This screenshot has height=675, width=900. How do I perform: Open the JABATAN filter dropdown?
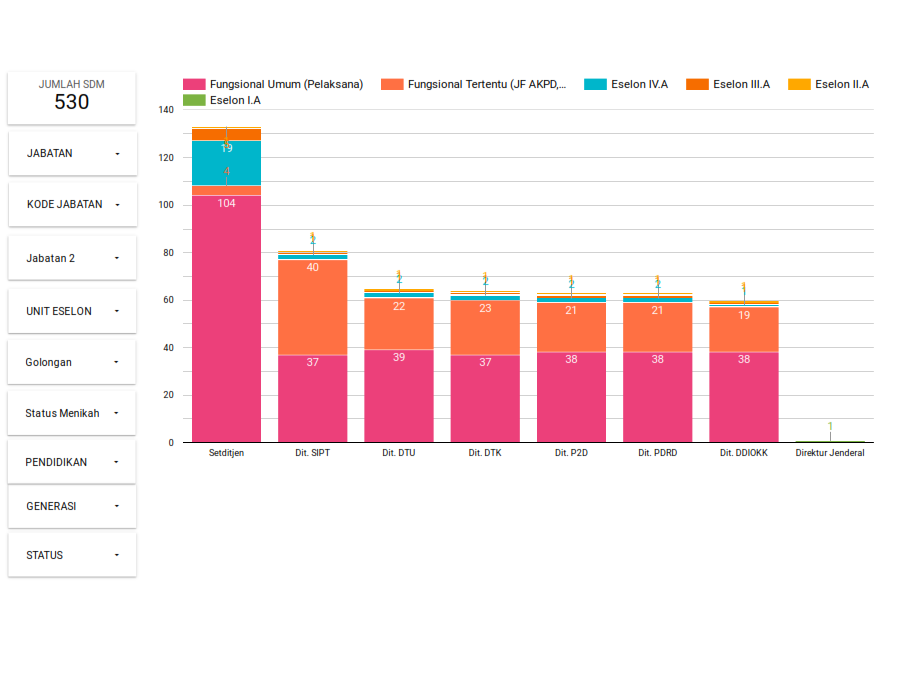tap(71, 153)
